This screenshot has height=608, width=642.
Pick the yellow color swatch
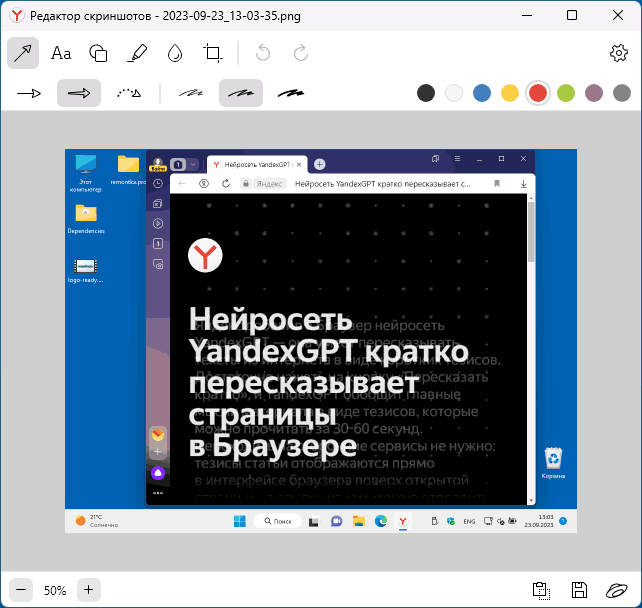point(510,93)
